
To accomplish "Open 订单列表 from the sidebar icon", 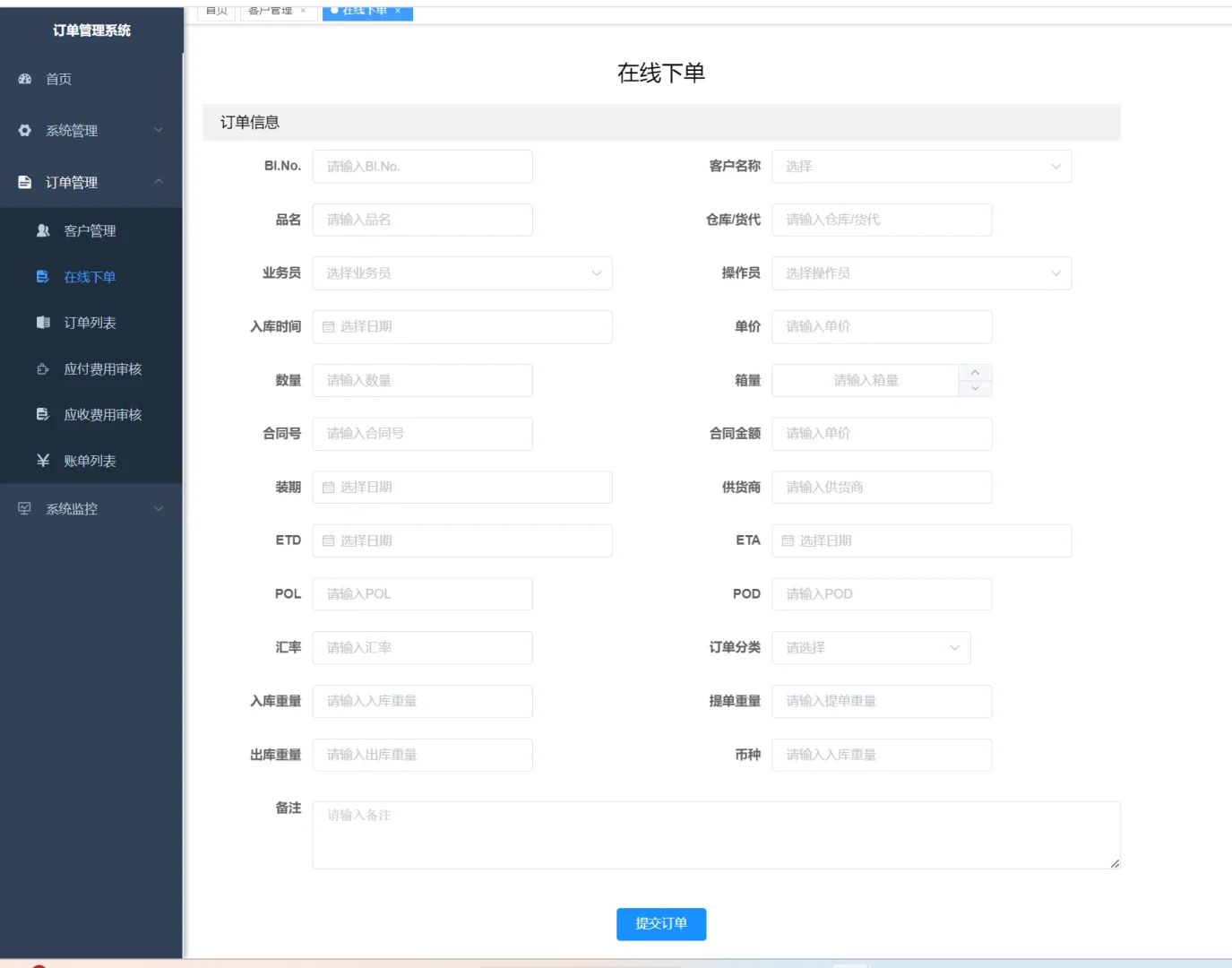I will pyautogui.click(x=42, y=323).
